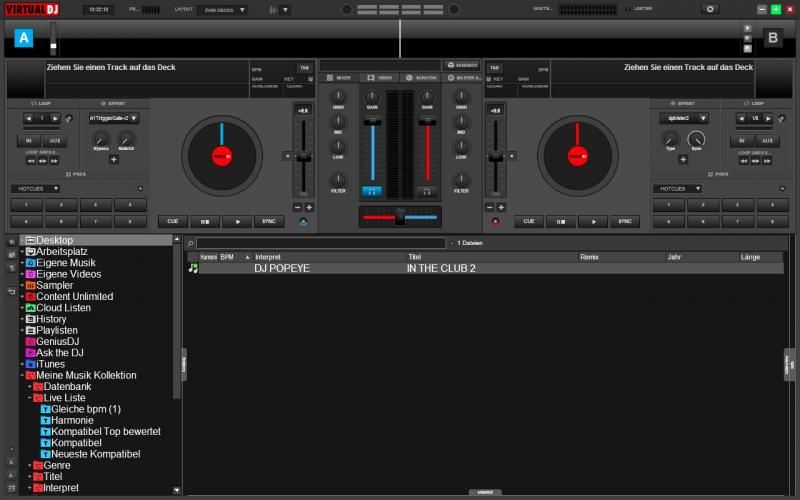Click left deck loop lock icon

(69, 118)
